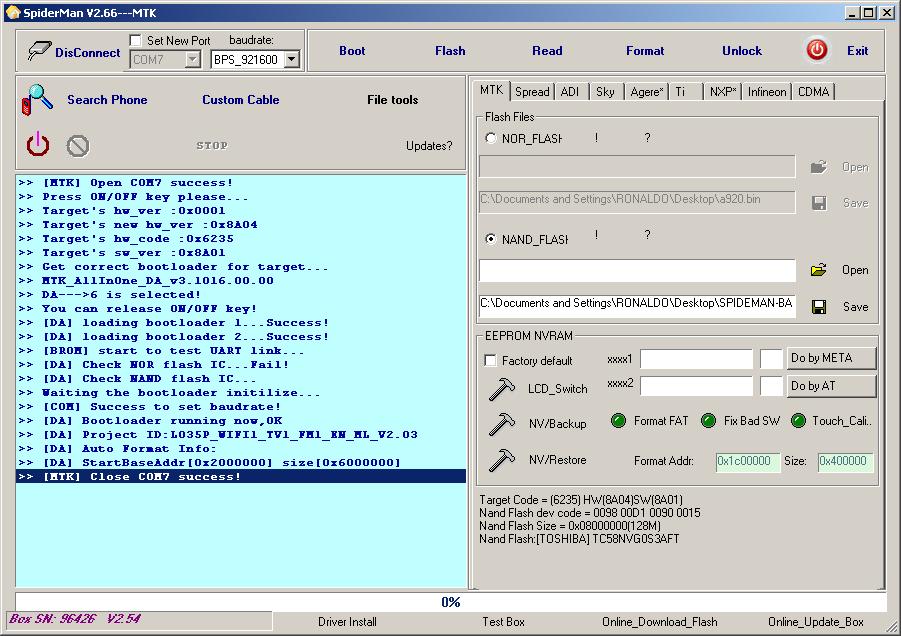Click the xxxx1 input field
The height and width of the screenshot is (636, 901).
point(696,359)
